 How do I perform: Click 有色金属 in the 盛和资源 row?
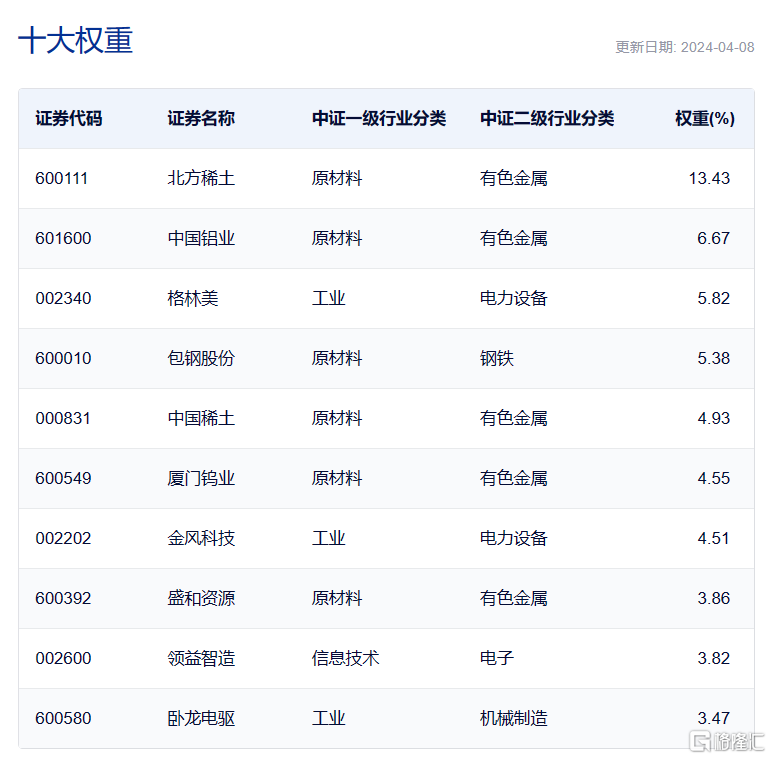pos(514,599)
